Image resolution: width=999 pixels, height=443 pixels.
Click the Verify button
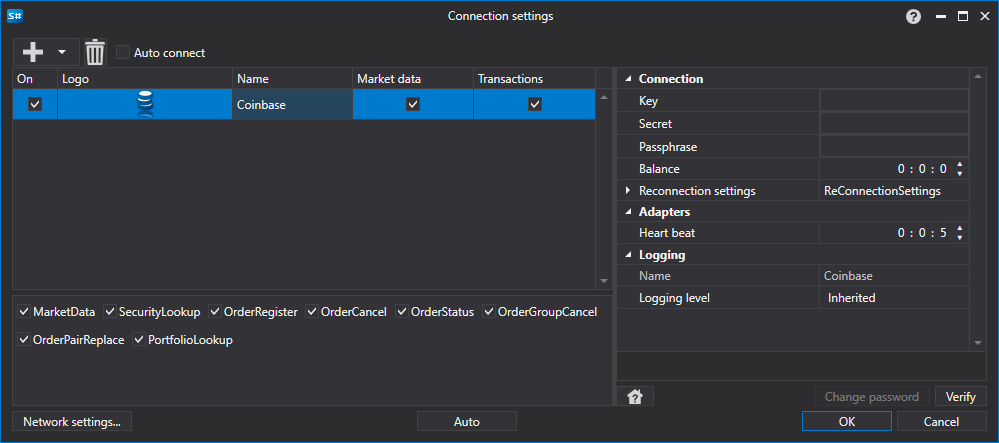(961, 396)
